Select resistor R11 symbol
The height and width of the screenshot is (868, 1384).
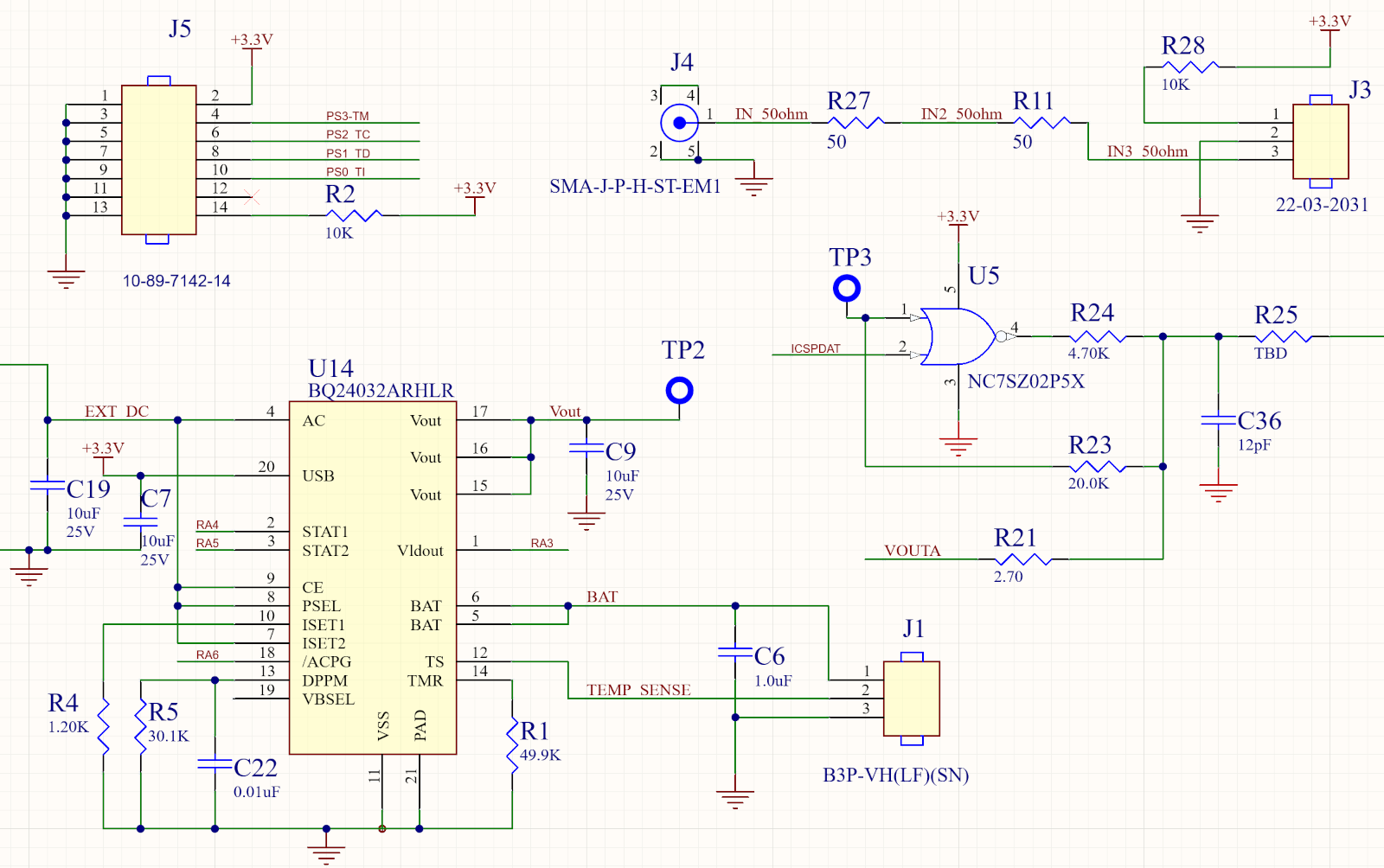pos(1042,123)
